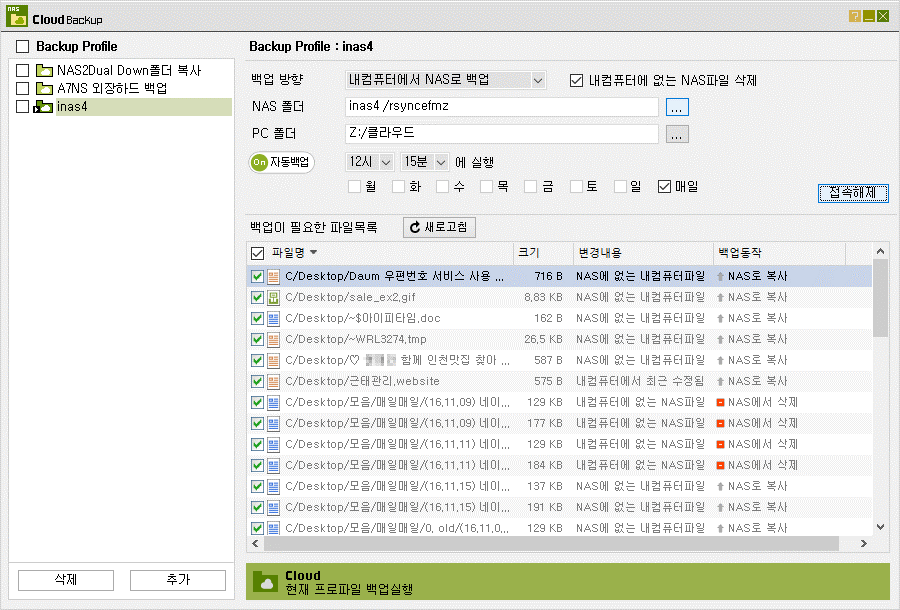
Task: Toggle the 자동백업 On switch
Action: (281, 162)
